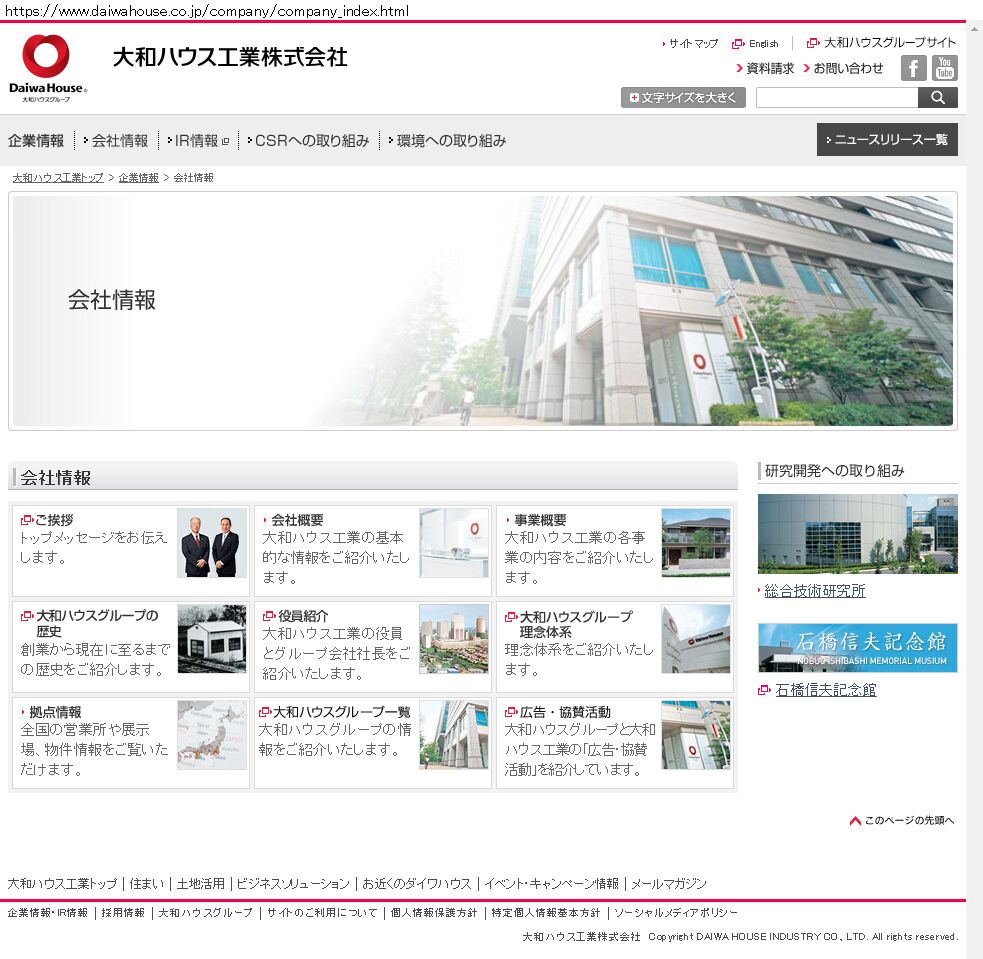
Task: Open the IR情報 menu item
Action: point(197,141)
